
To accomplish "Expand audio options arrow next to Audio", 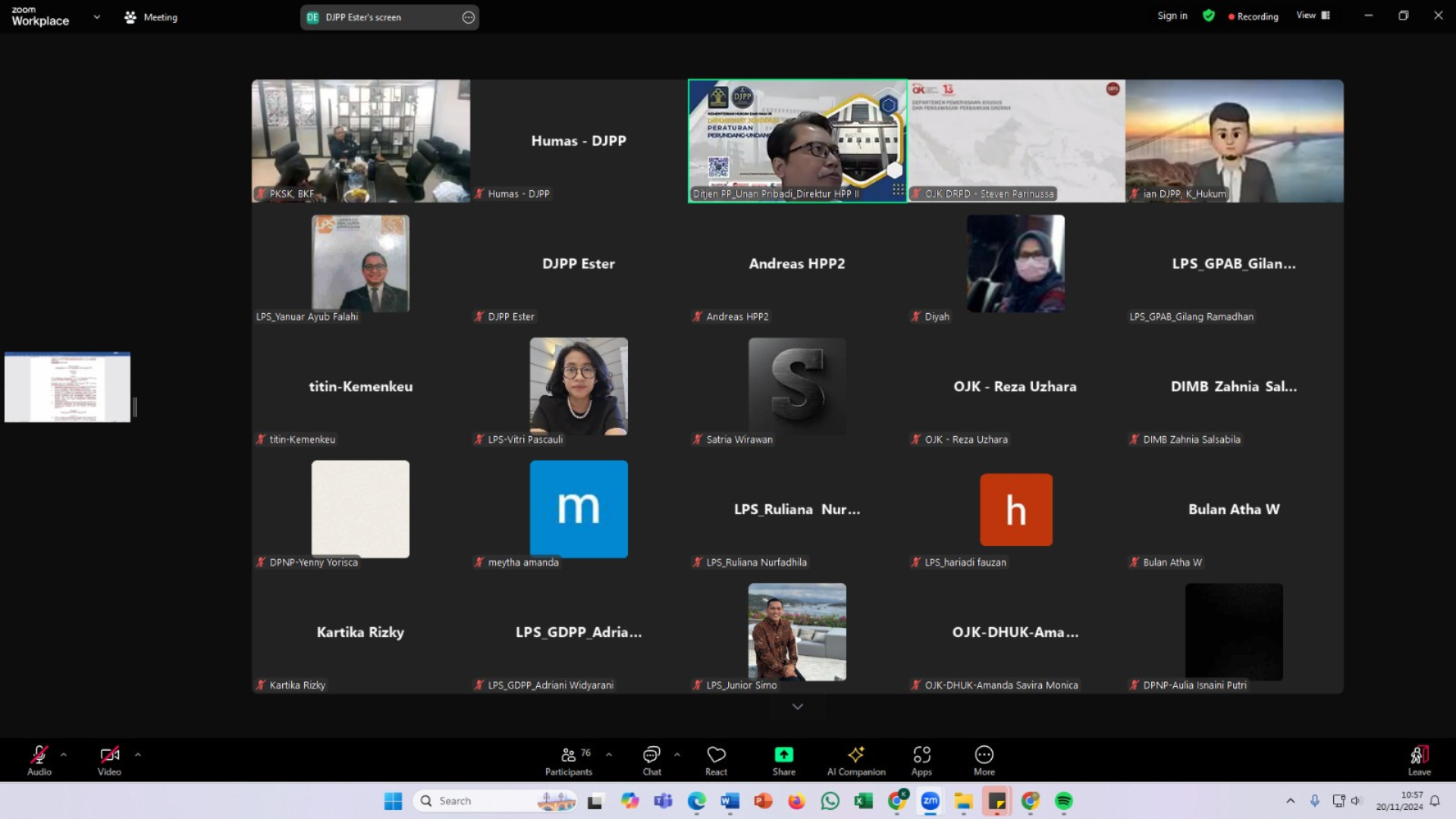I will [x=64, y=755].
